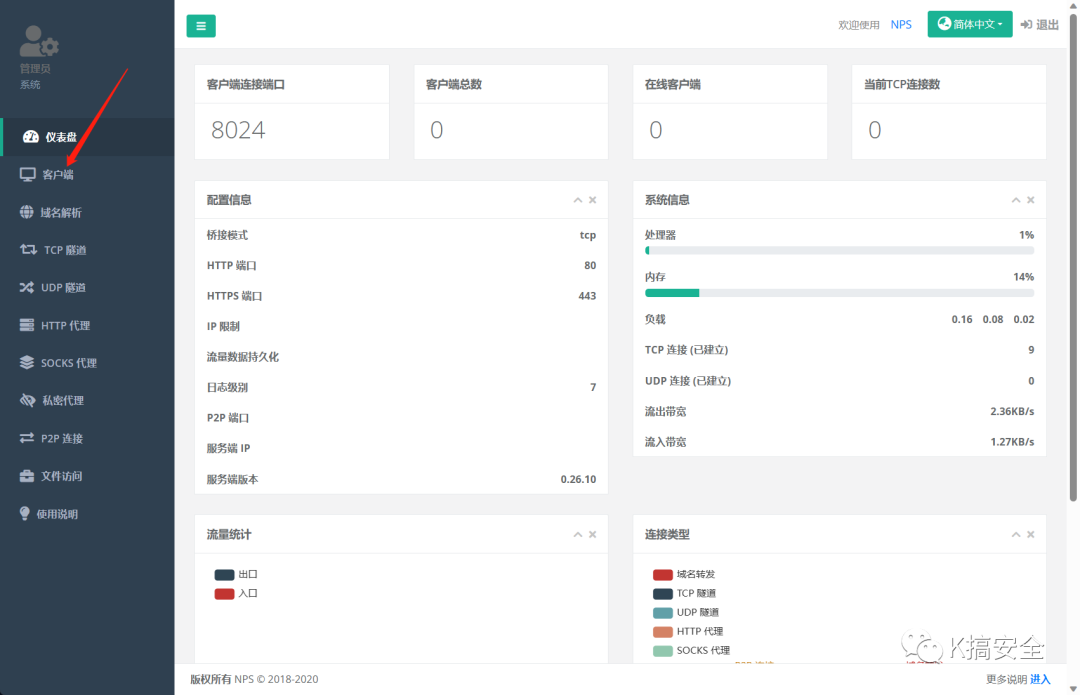Select the briefcase icon beside 文件访问
The height and width of the screenshot is (695, 1080).
25,476
